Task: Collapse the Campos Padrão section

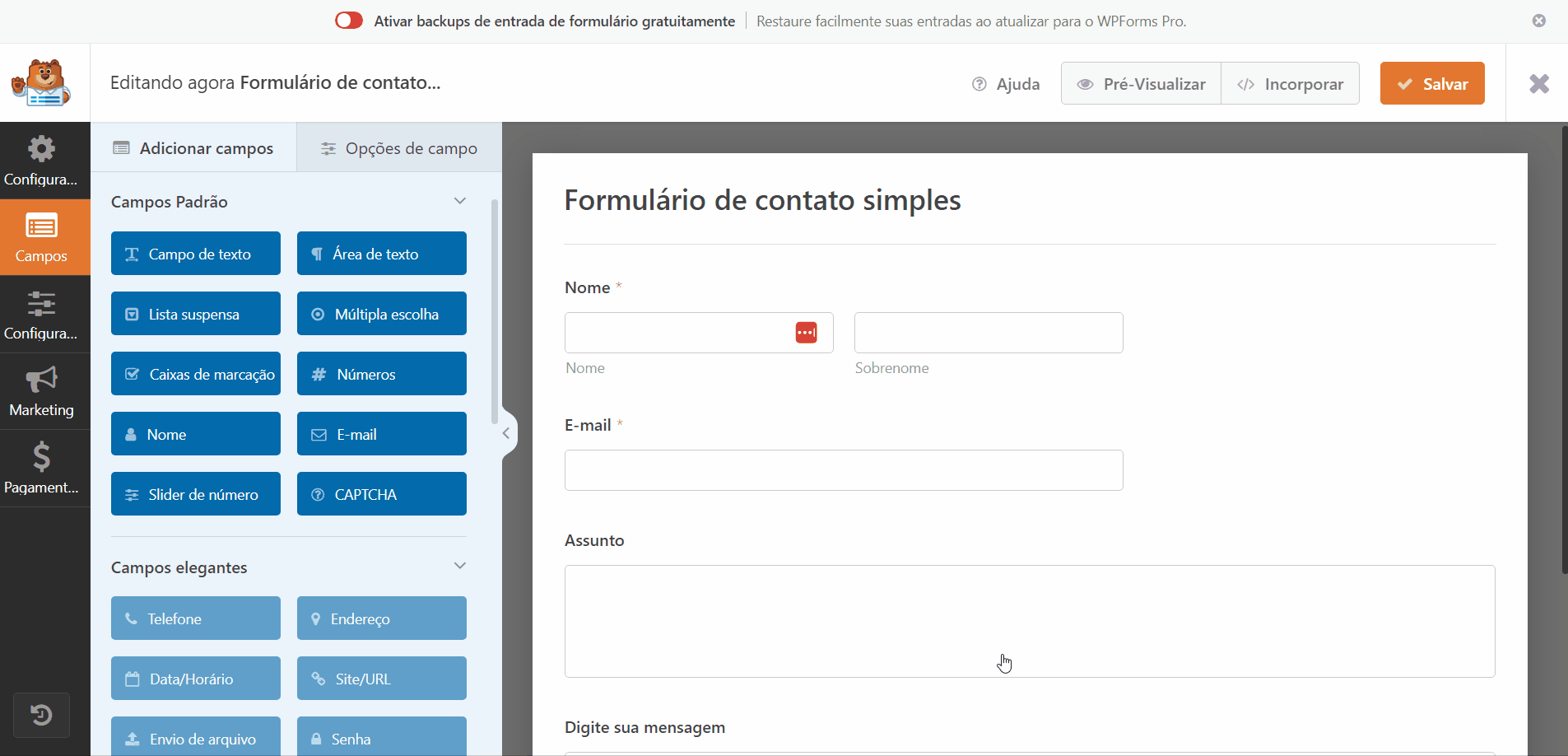Action: [460, 201]
